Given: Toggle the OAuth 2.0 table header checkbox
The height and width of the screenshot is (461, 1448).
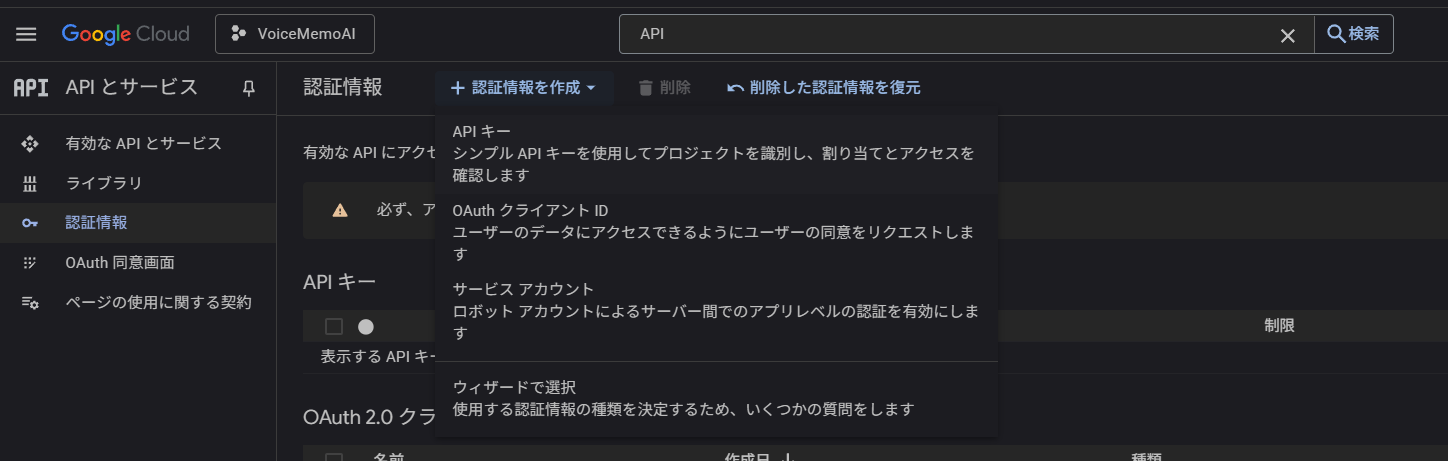Looking at the screenshot, I should pos(334,458).
